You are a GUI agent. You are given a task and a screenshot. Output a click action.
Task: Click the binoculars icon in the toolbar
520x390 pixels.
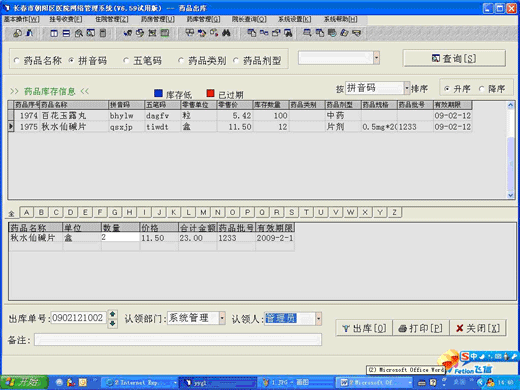tap(226, 33)
